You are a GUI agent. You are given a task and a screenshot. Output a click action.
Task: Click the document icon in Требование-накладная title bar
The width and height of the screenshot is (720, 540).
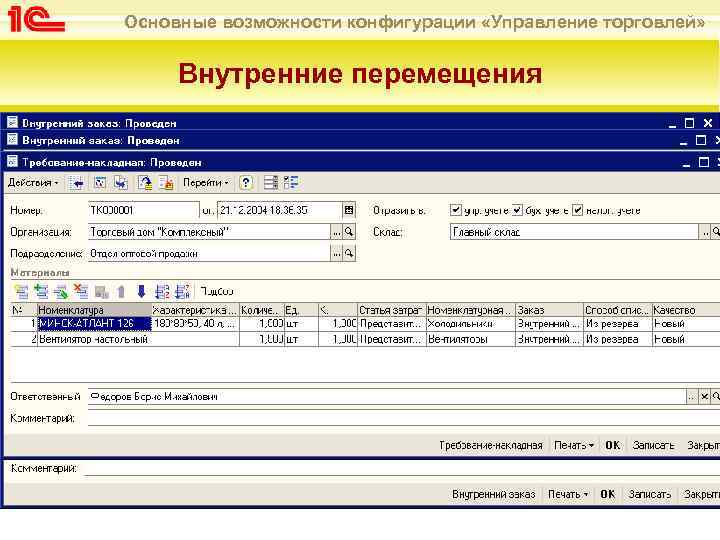pyautogui.click(x=12, y=162)
